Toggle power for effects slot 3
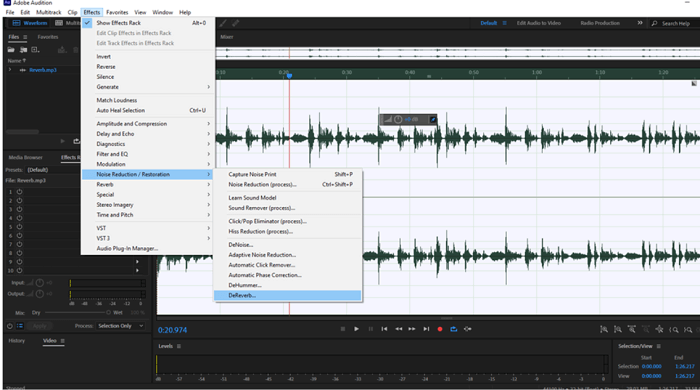 [x=19, y=209]
